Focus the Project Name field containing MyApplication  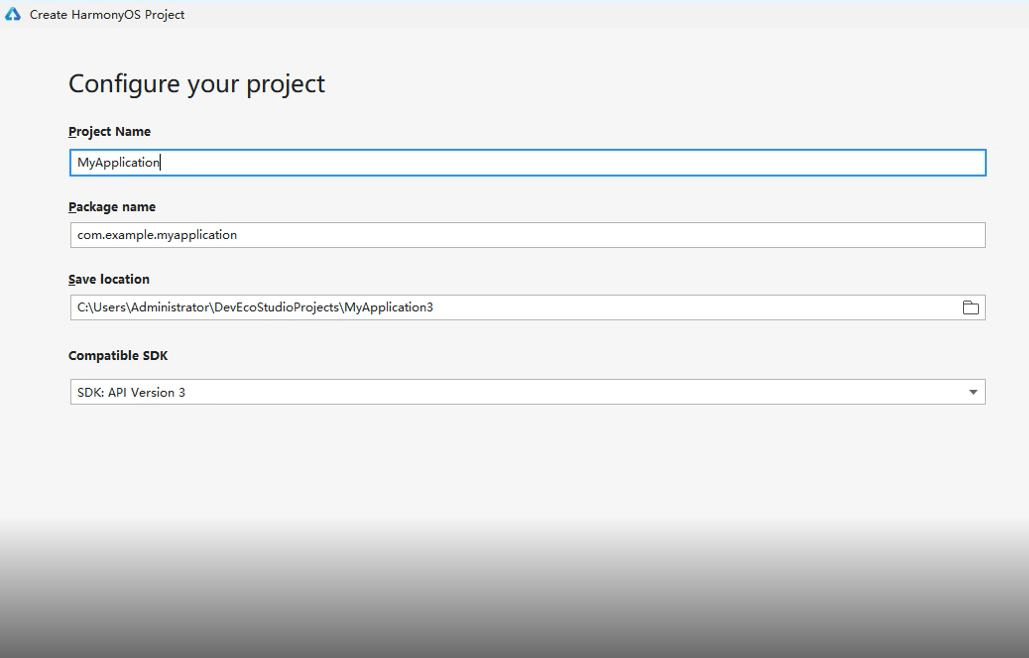[528, 163]
